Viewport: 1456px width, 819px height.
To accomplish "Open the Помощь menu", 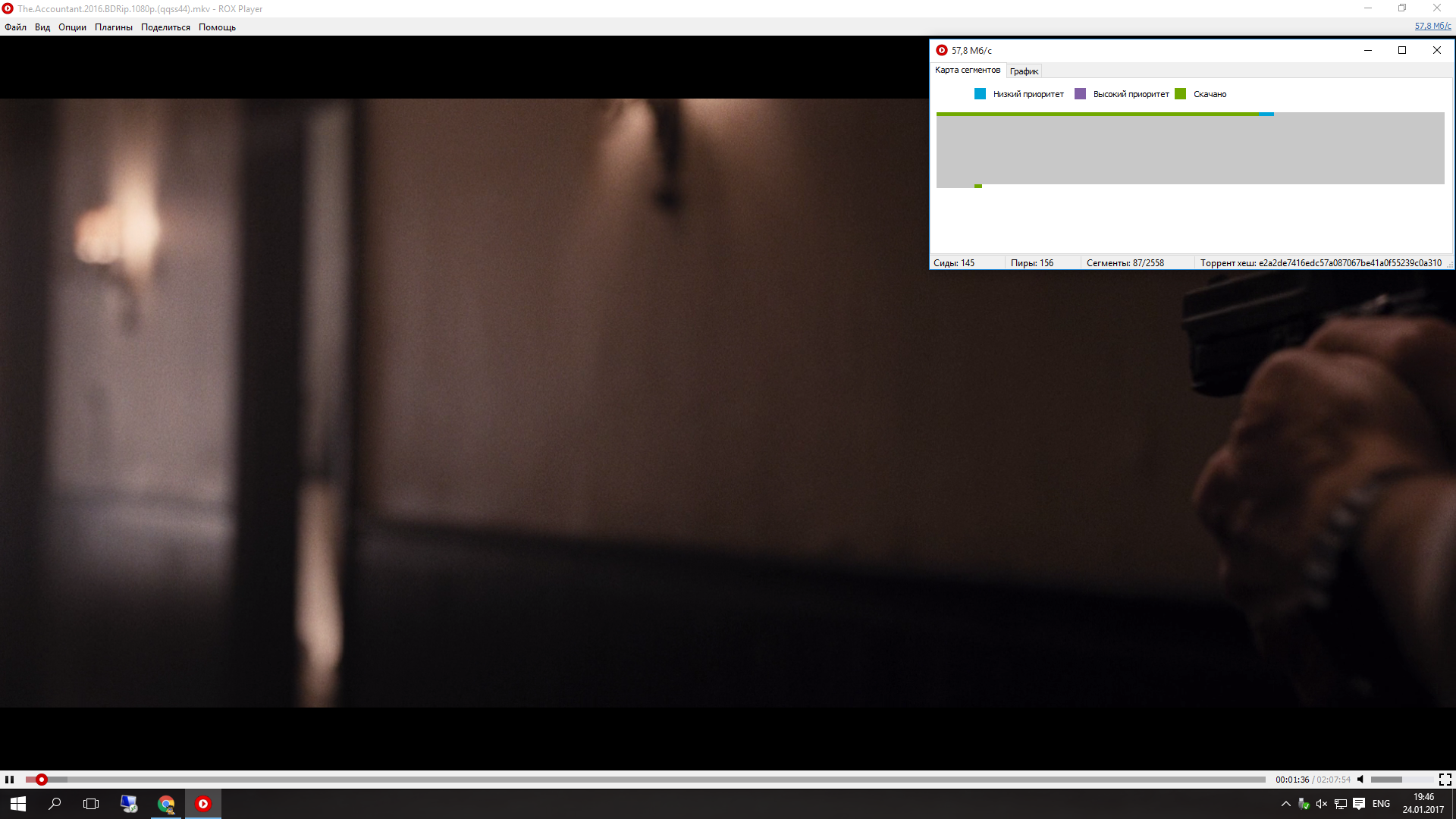I will pyautogui.click(x=217, y=27).
